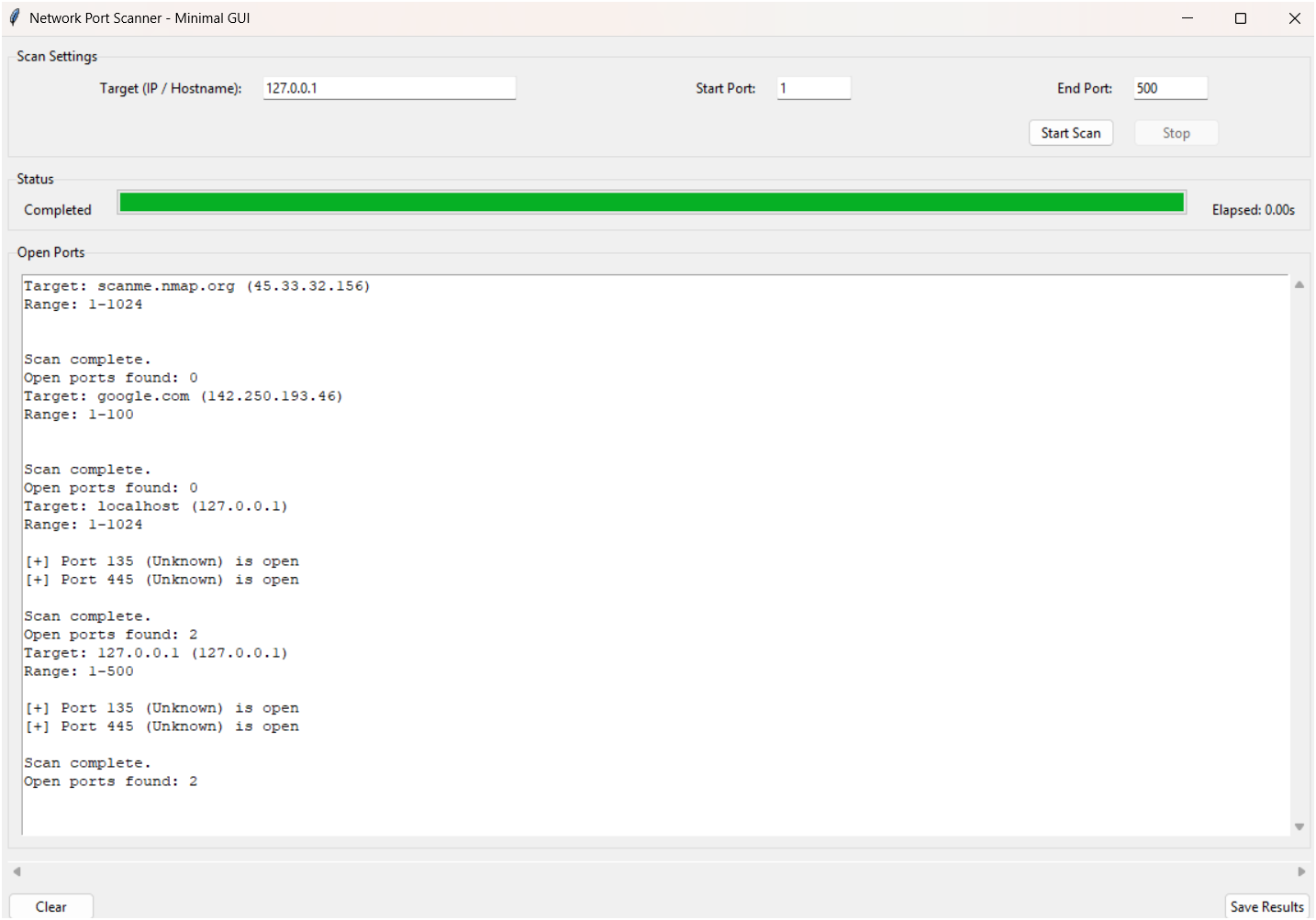Click the "Range: 1-100" line
Image resolution: width=1316 pixels, height=920 pixels.
79,415
